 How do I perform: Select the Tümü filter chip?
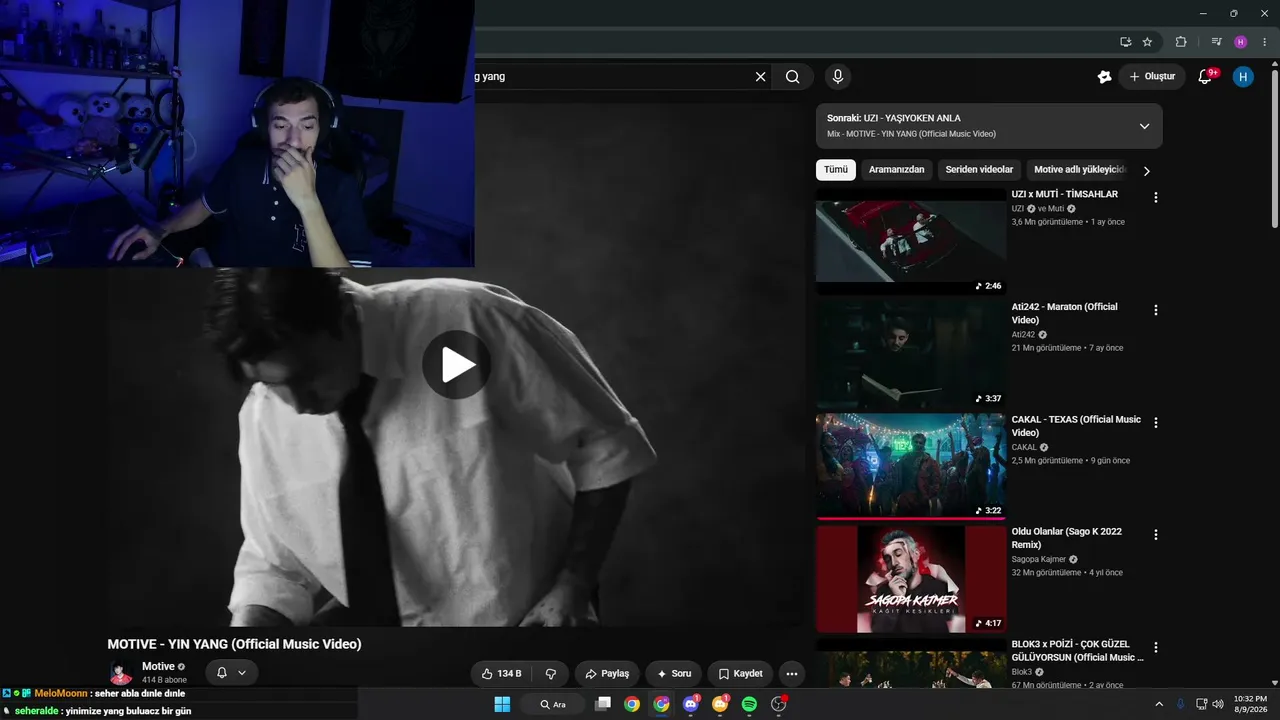click(x=836, y=170)
